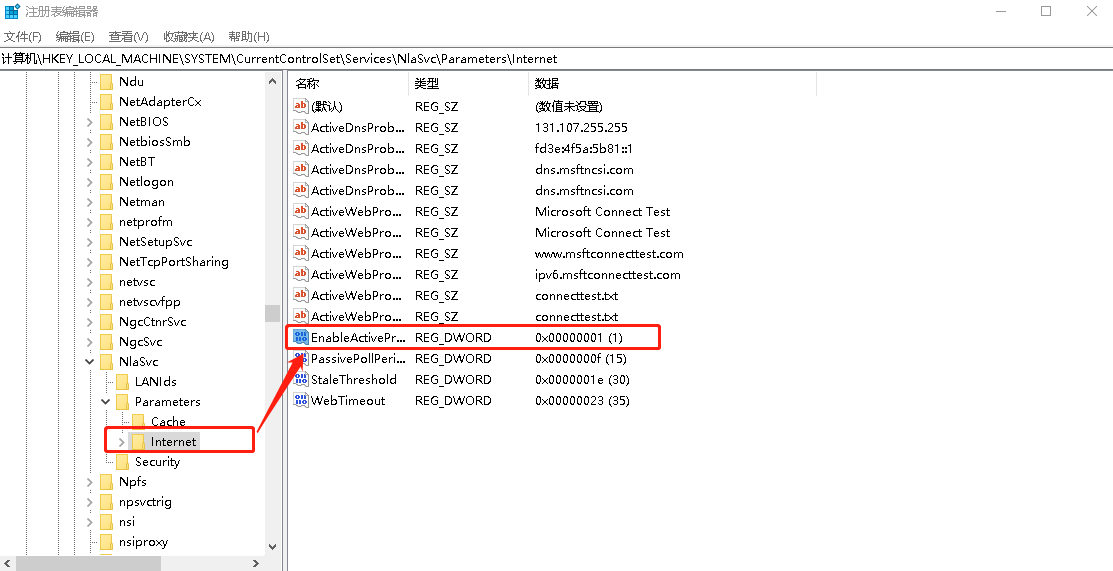The height and width of the screenshot is (571, 1113).
Task: Click the tree pane scroll up arrow
Action: [x=273, y=81]
